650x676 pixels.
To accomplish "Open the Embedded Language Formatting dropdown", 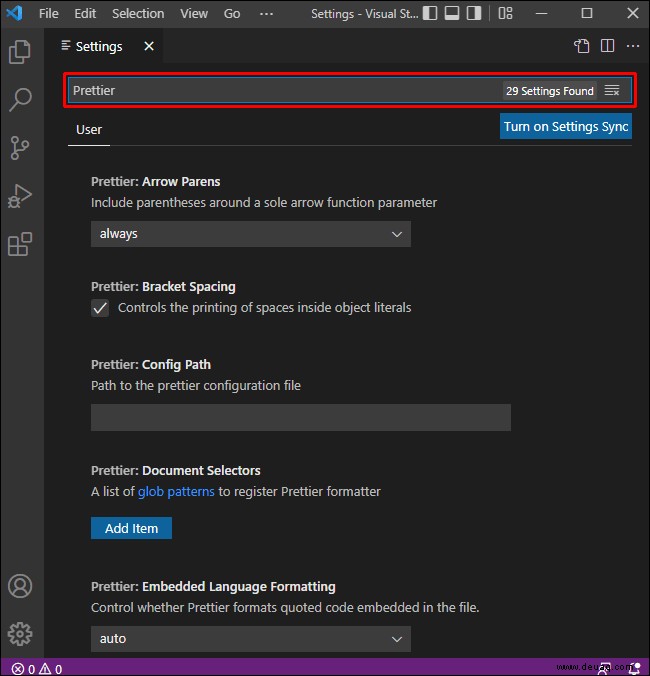I will 251,639.
